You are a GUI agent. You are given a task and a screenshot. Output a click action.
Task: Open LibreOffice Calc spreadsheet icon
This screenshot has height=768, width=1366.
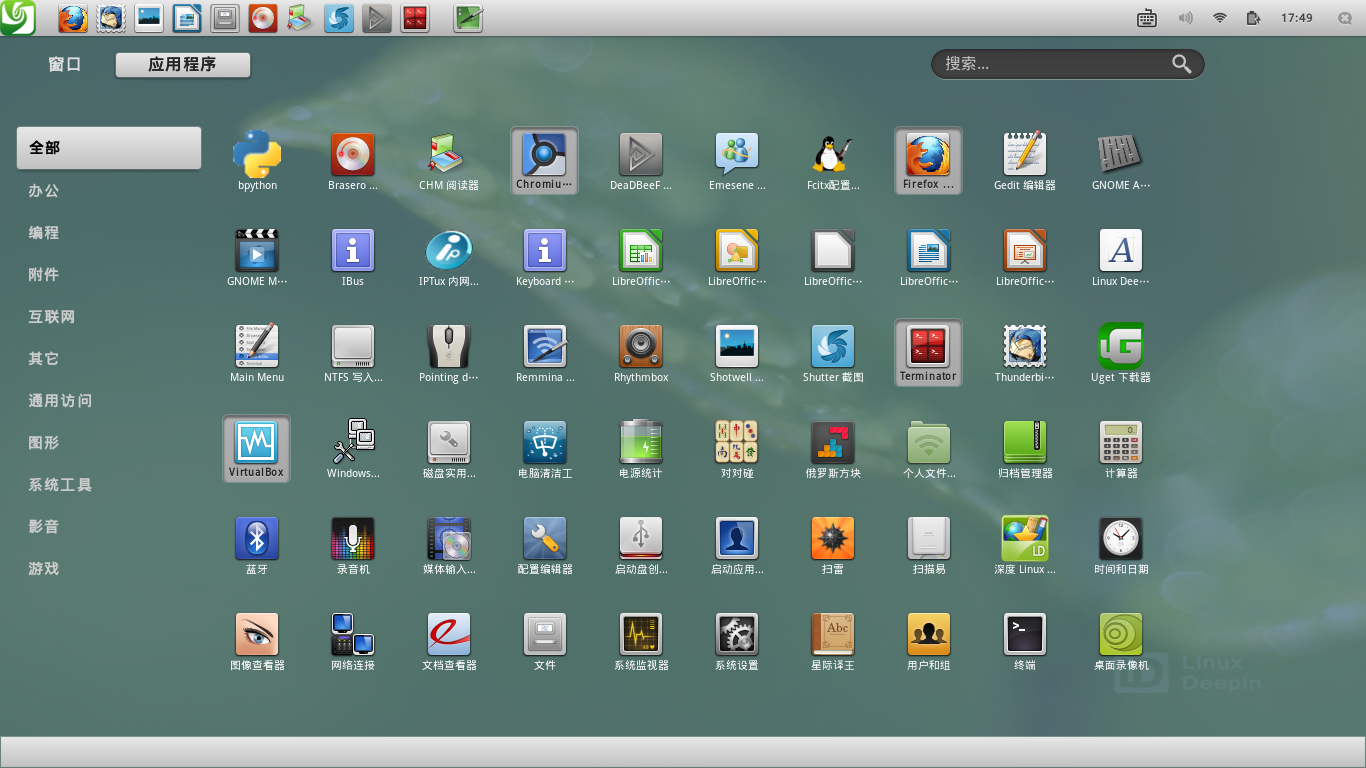pyautogui.click(x=641, y=258)
